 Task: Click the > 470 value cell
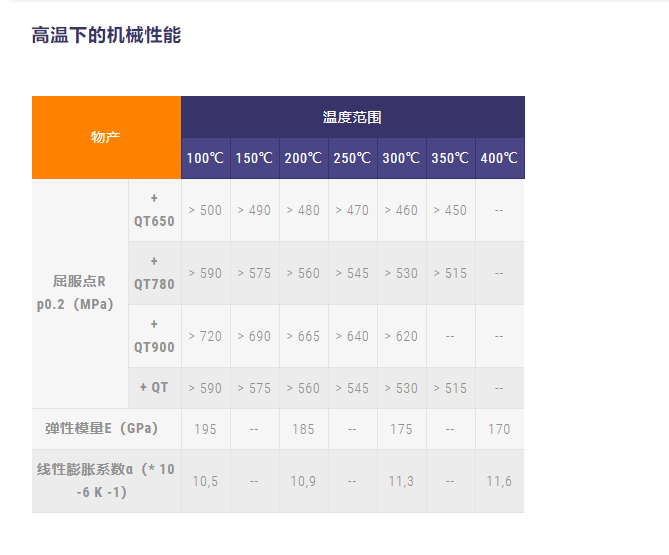pyautogui.click(x=353, y=210)
